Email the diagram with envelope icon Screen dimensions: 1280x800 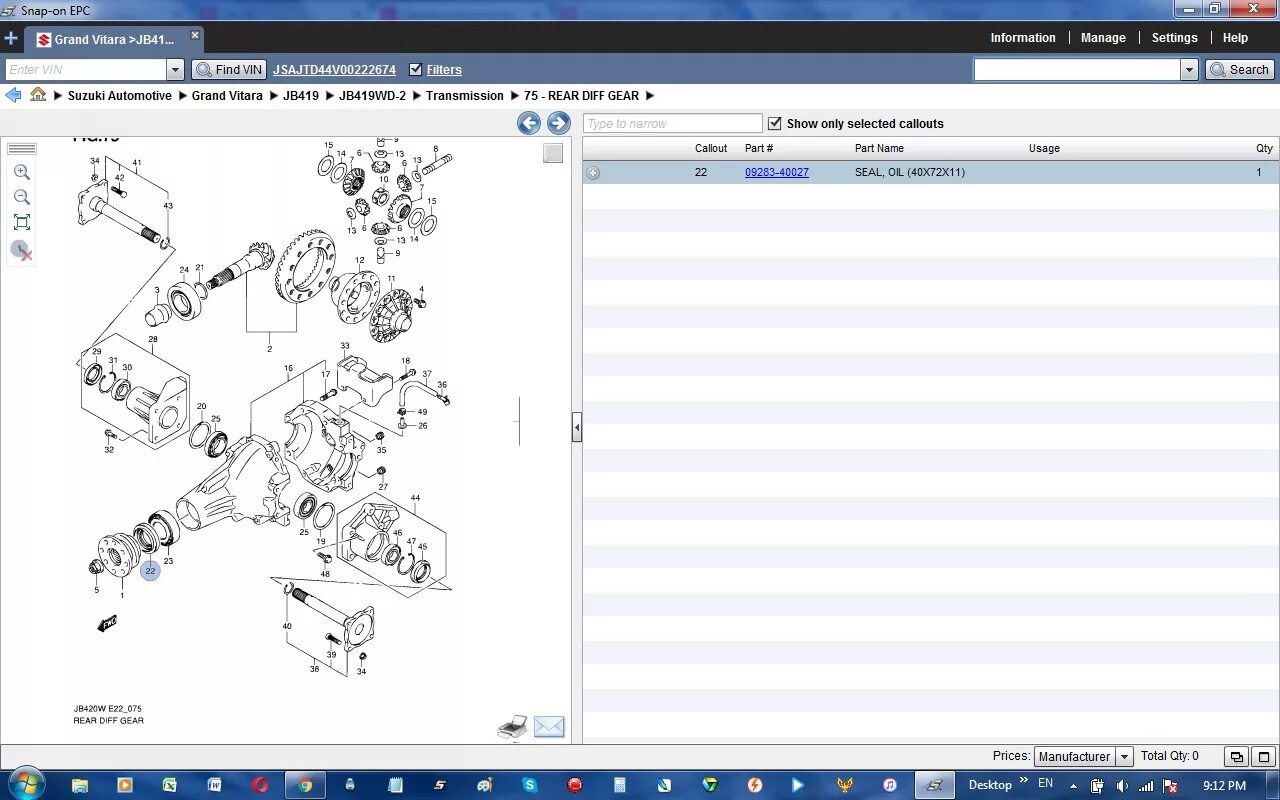point(549,727)
